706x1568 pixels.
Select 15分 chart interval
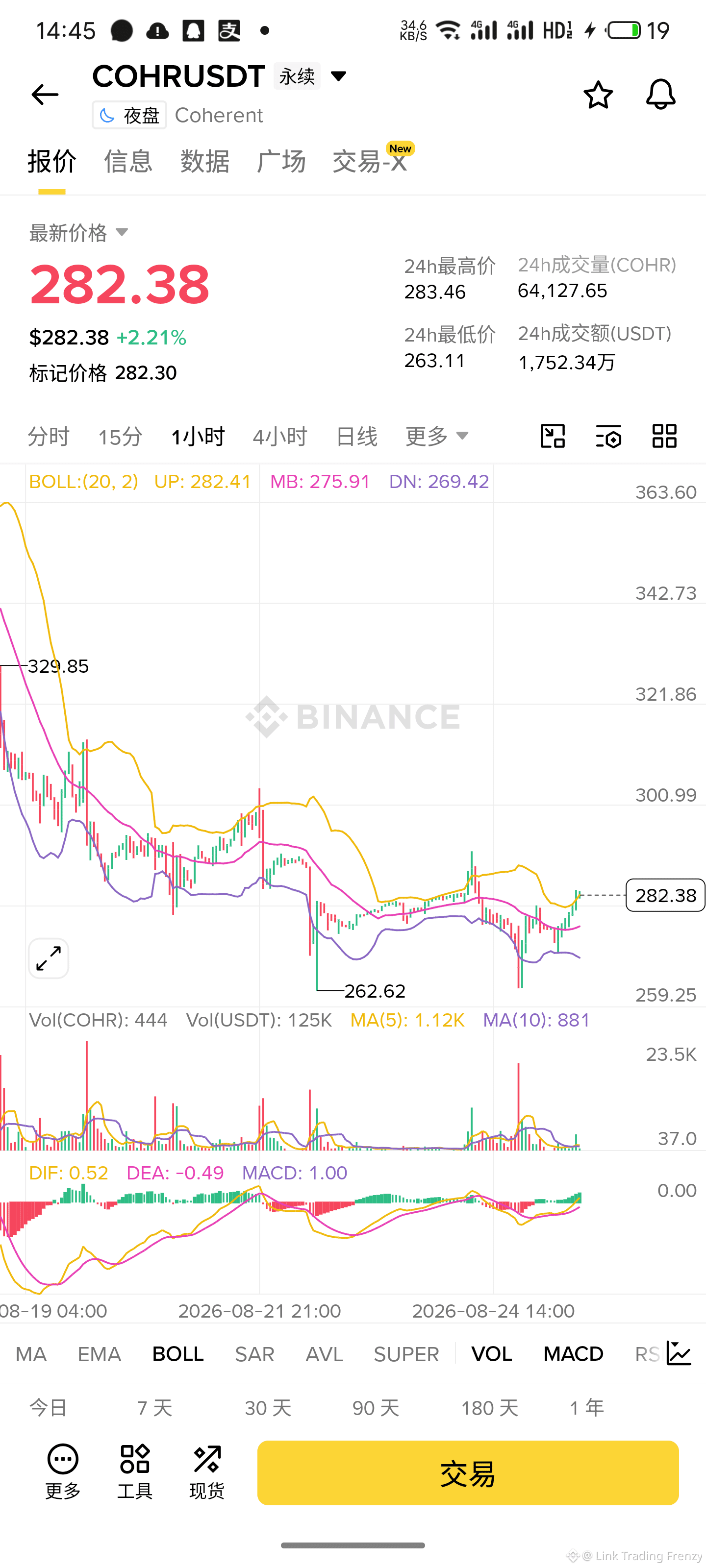coord(120,437)
